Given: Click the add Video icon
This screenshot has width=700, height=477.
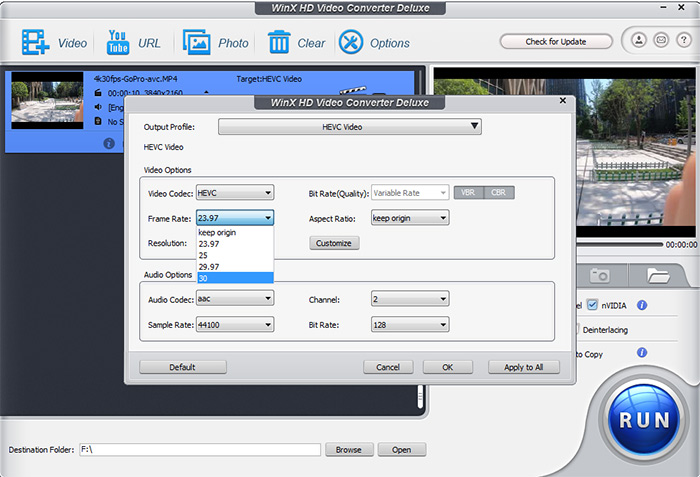Looking at the screenshot, I should (x=35, y=42).
